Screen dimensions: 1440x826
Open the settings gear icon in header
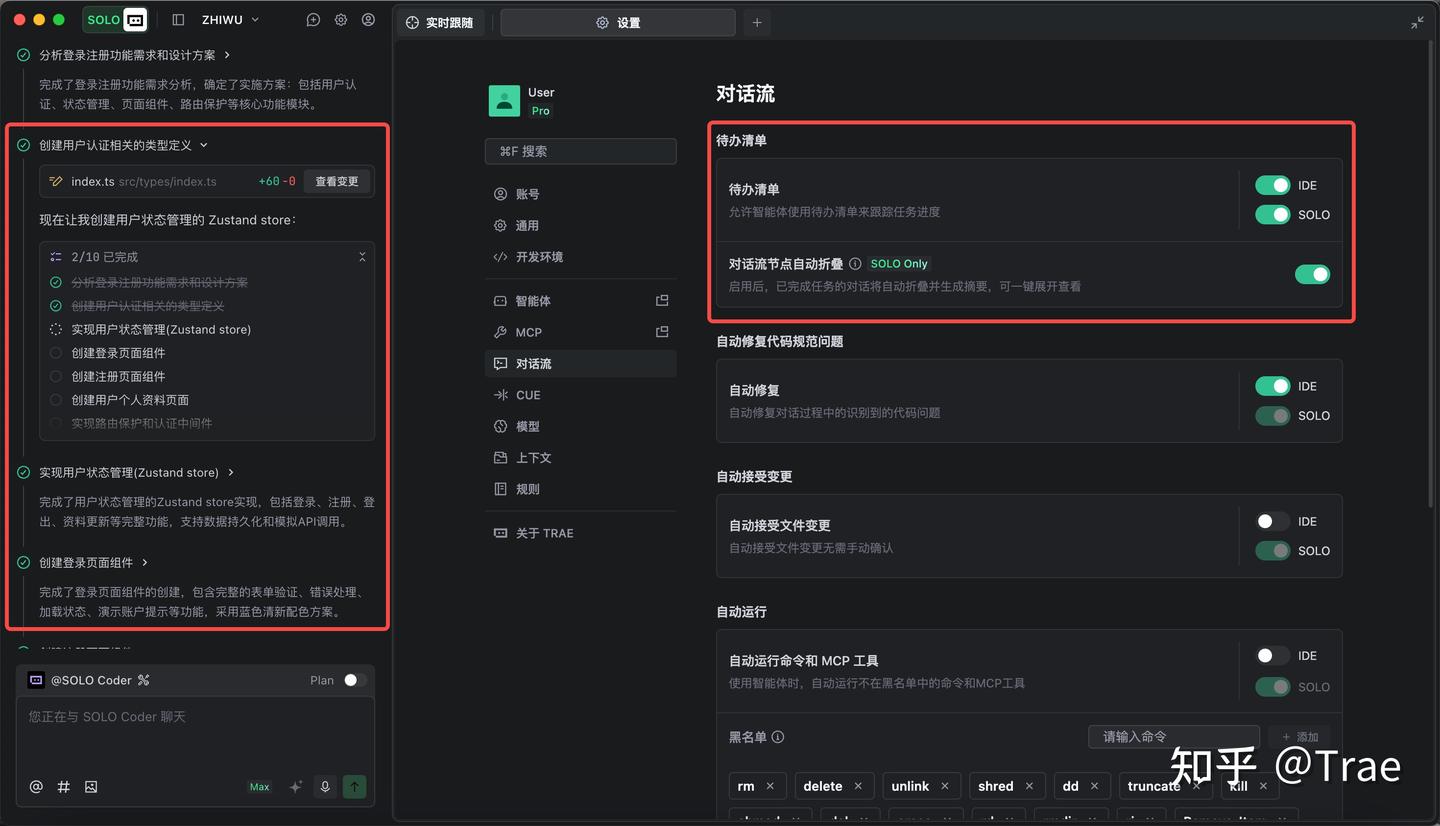(341, 20)
